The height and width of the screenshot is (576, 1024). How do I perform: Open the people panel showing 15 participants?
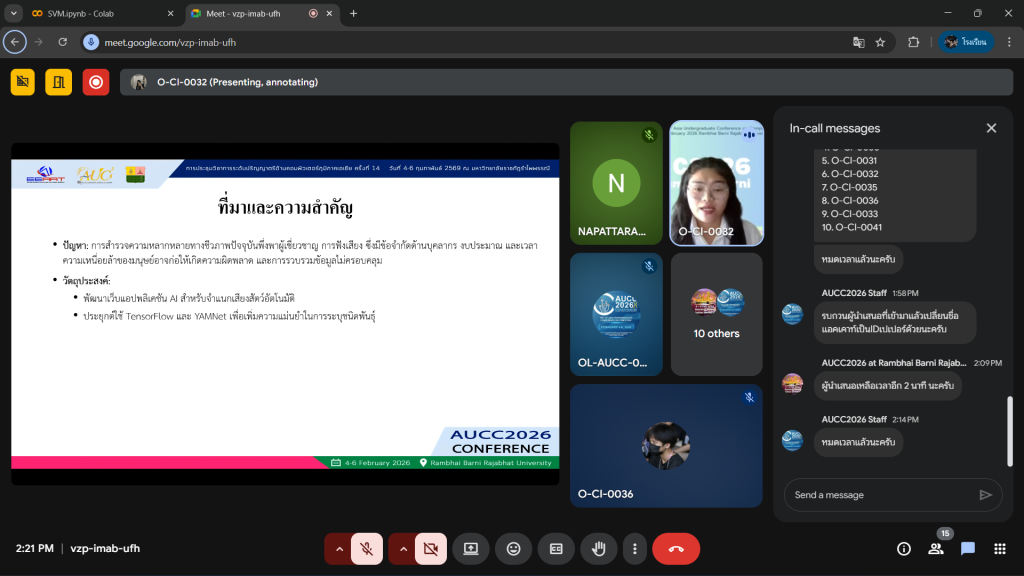(x=936, y=548)
